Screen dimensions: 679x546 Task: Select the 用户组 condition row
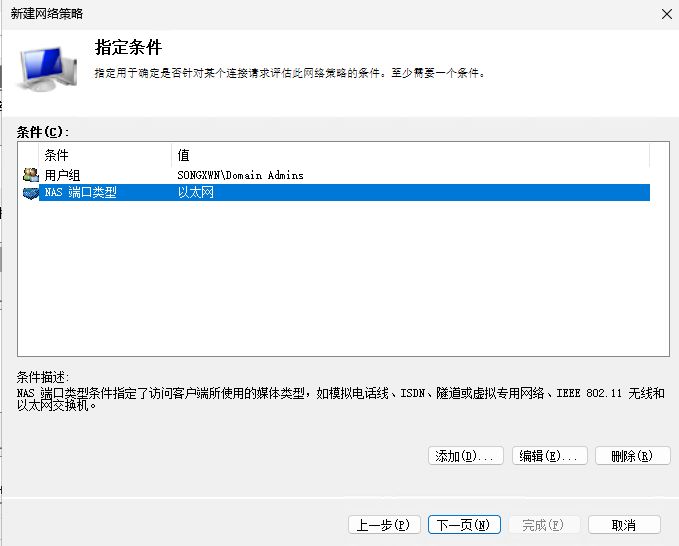point(63,175)
